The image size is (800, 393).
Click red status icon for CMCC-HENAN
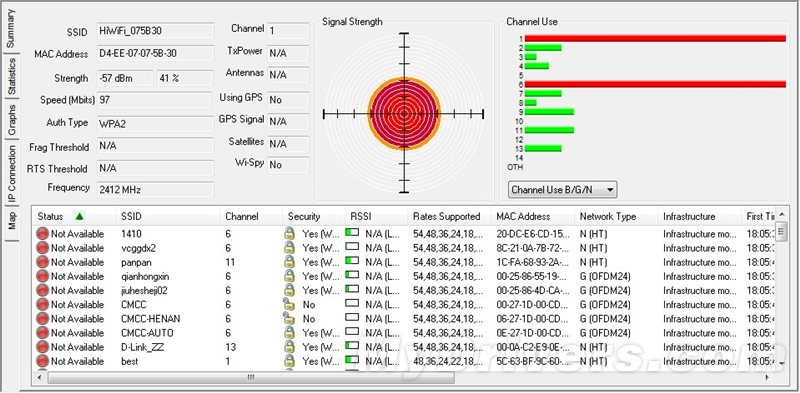[42, 319]
